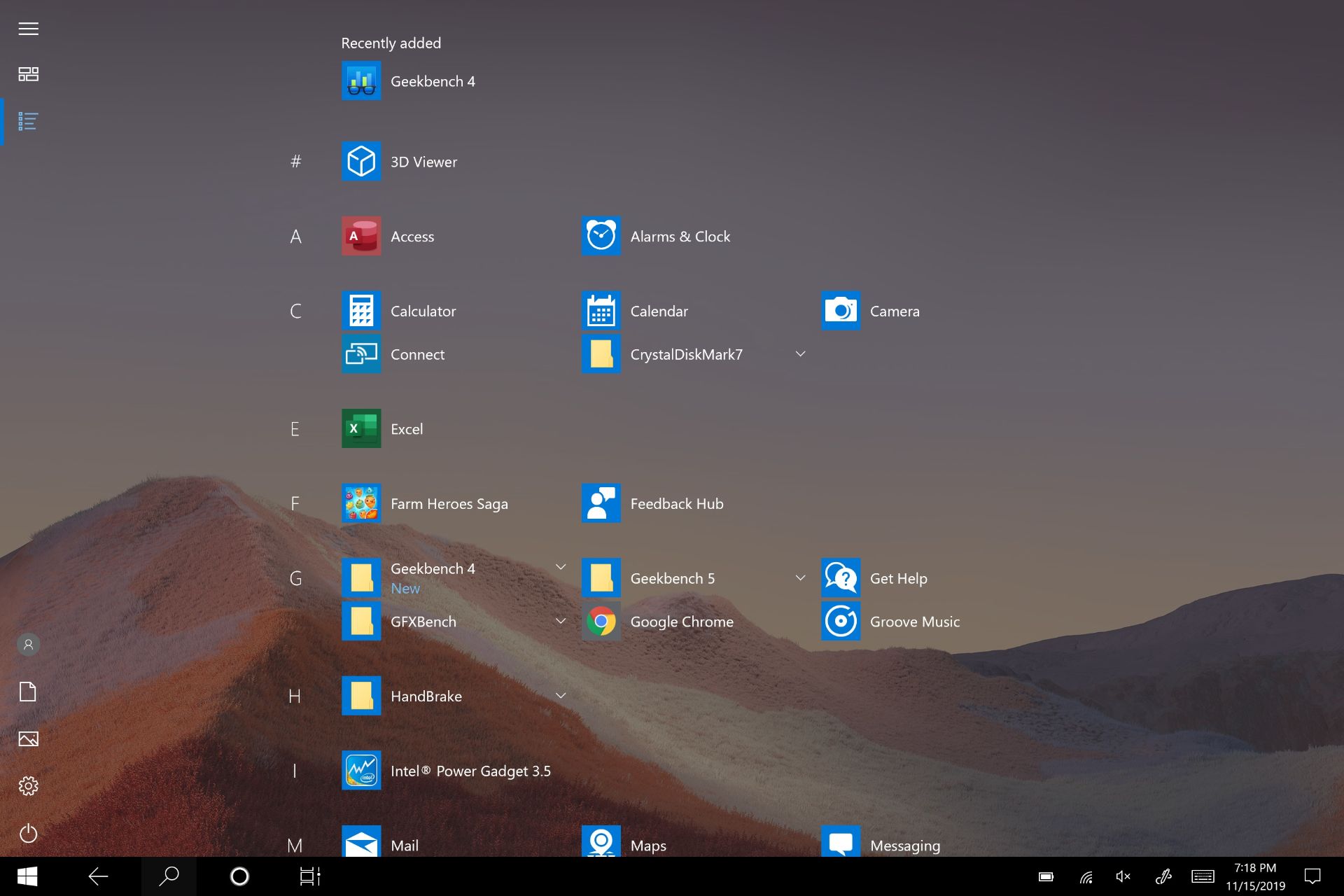
Task: Expand the Geekbench 5 folder chevron
Action: (800, 578)
